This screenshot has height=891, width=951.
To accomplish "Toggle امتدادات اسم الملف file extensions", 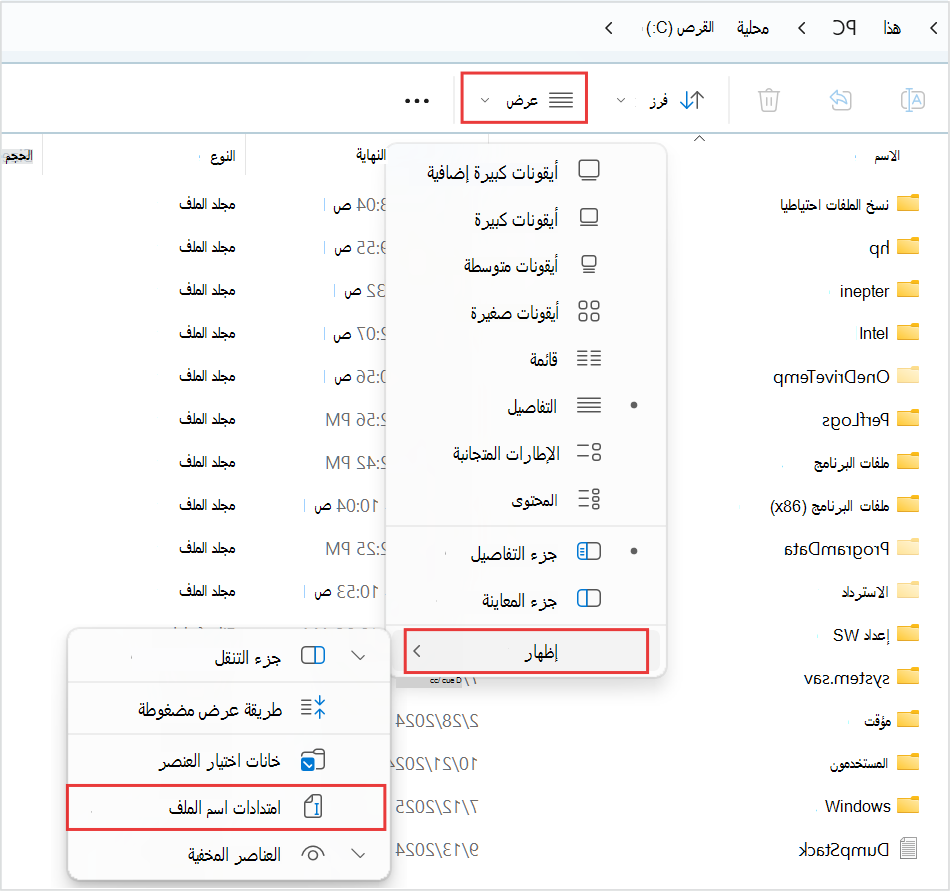I will pyautogui.click(x=226, y=807).
